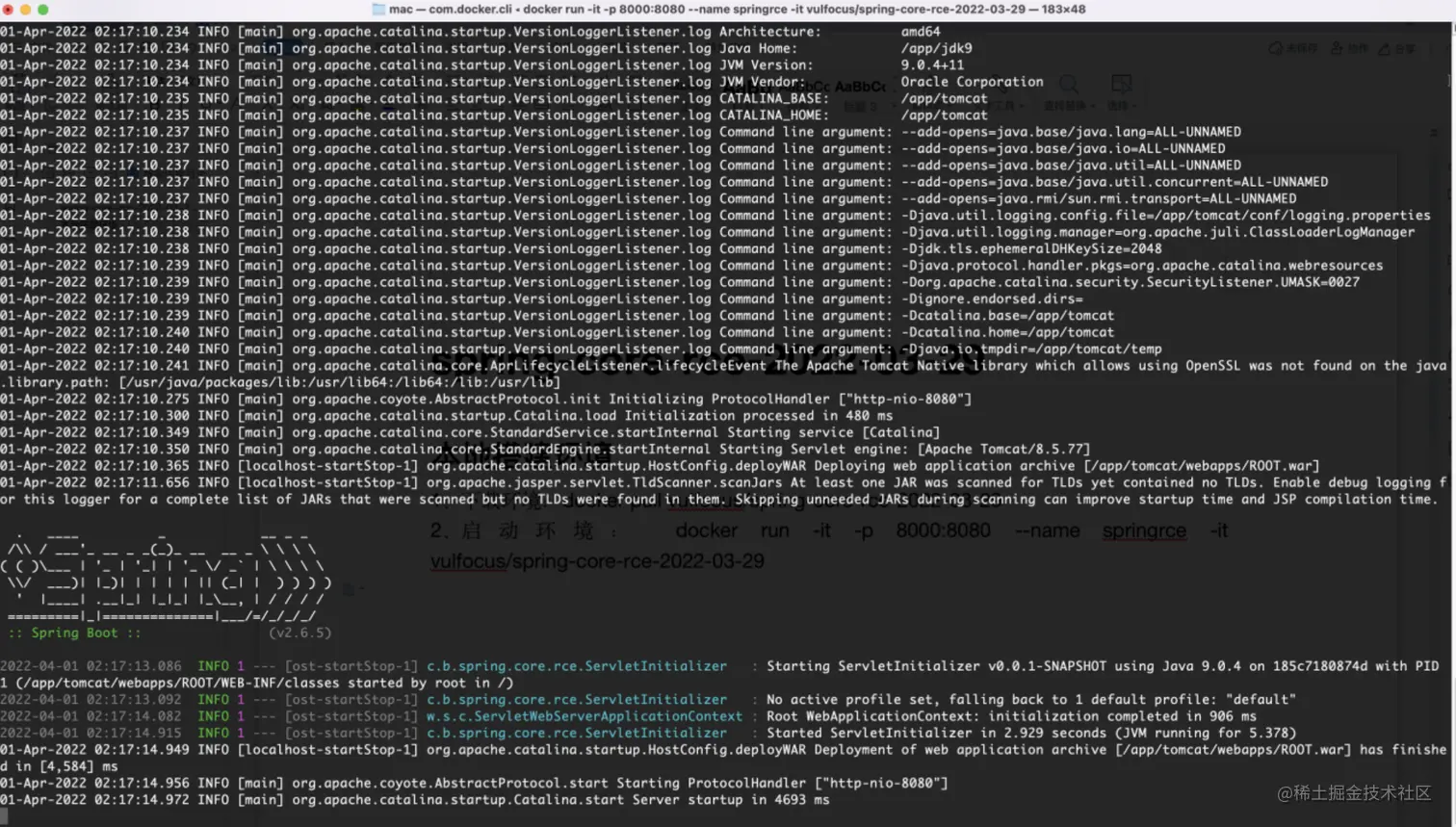This screenshot has height=827, width=1456.
Task: Click timestamp '02:17:10.300' in log
Action: [142, 416]
